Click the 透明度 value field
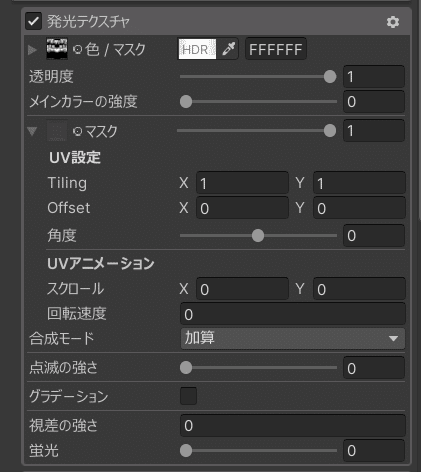 (x=374, y=77)
